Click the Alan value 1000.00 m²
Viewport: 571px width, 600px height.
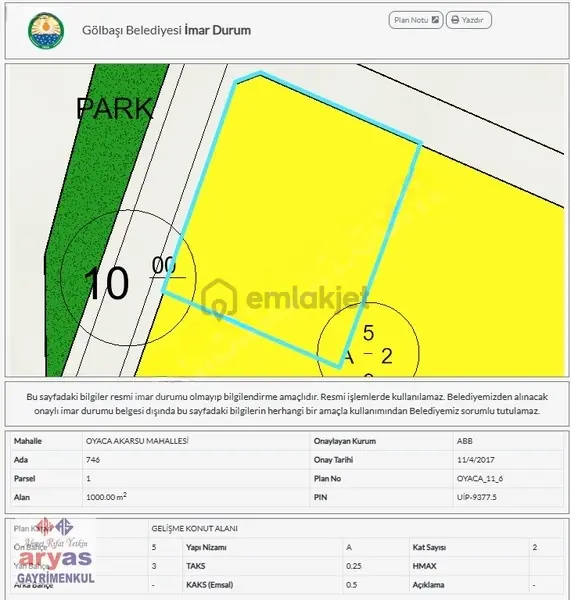[x=106, y=497]
